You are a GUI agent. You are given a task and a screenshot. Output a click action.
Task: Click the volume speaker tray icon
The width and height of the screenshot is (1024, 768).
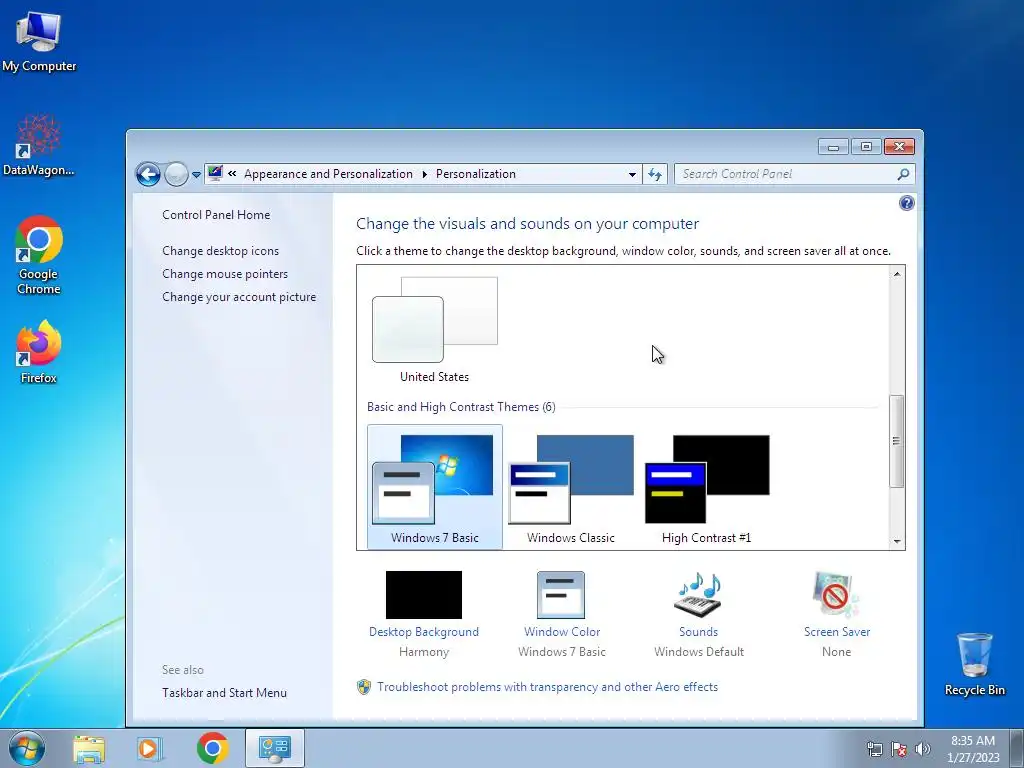tap(923, 749)
